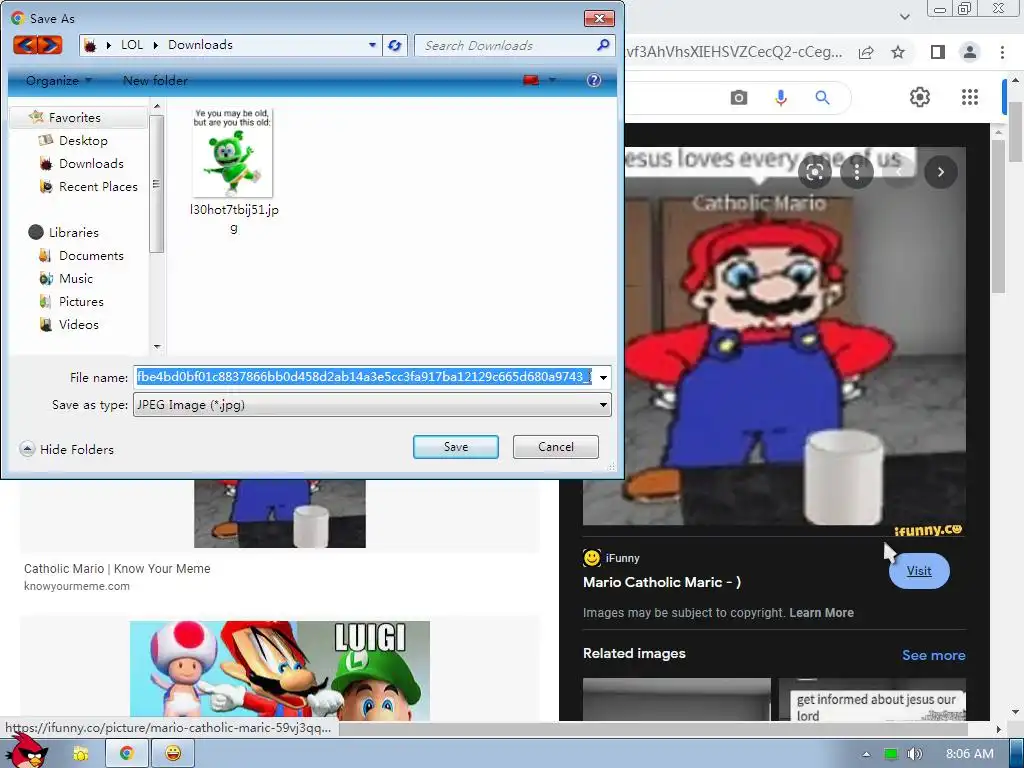
Task: Click the search magnifier in Search Downloads
Action: (x=603, y=45)
